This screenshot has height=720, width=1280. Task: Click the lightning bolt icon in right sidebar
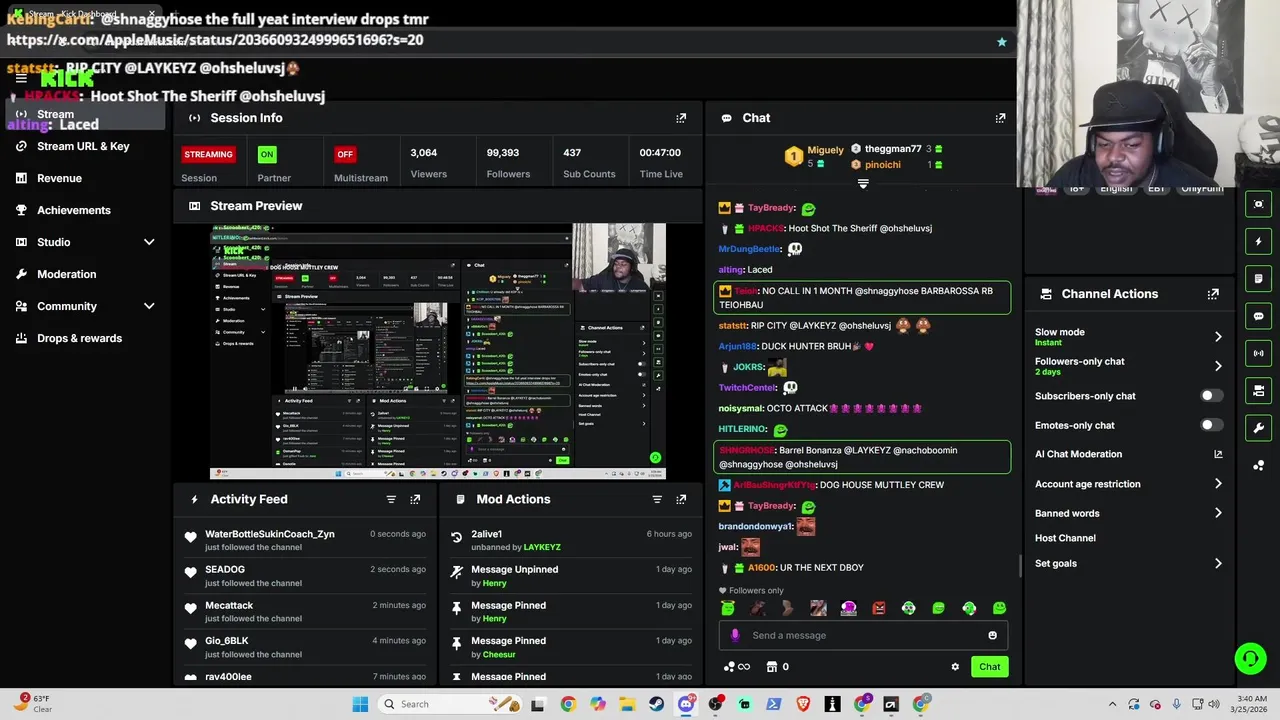click(1258, 242)
